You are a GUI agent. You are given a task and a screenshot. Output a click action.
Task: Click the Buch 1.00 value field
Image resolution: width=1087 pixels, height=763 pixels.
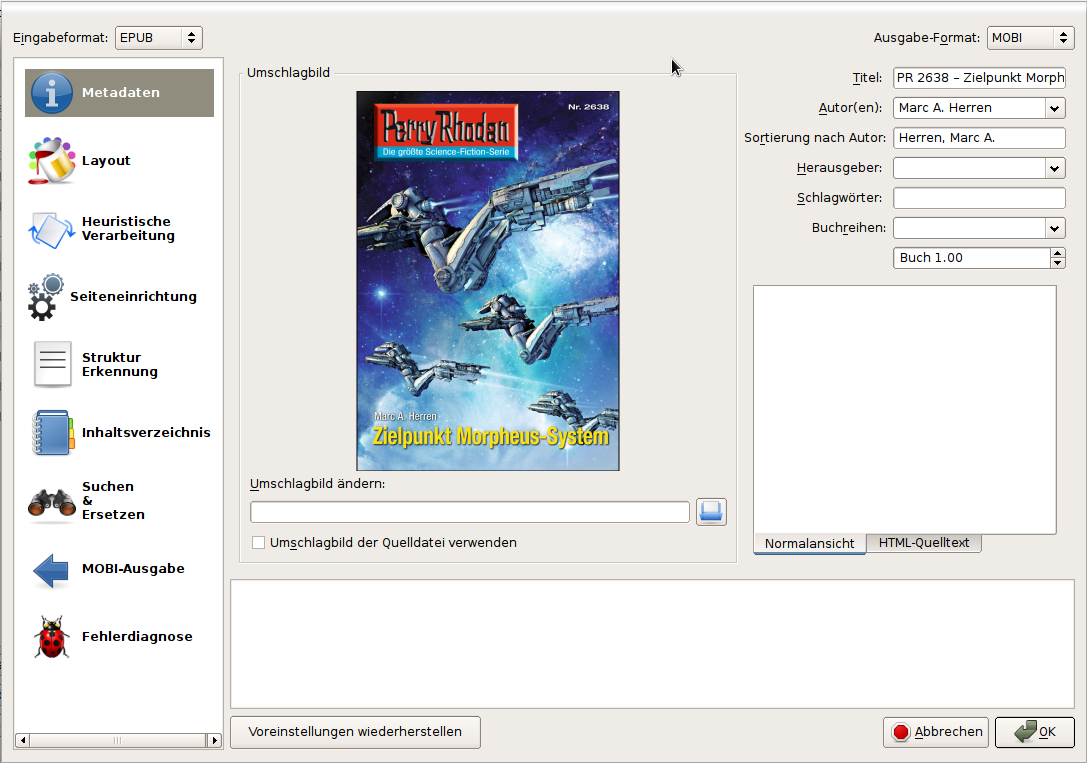(971, 258)
